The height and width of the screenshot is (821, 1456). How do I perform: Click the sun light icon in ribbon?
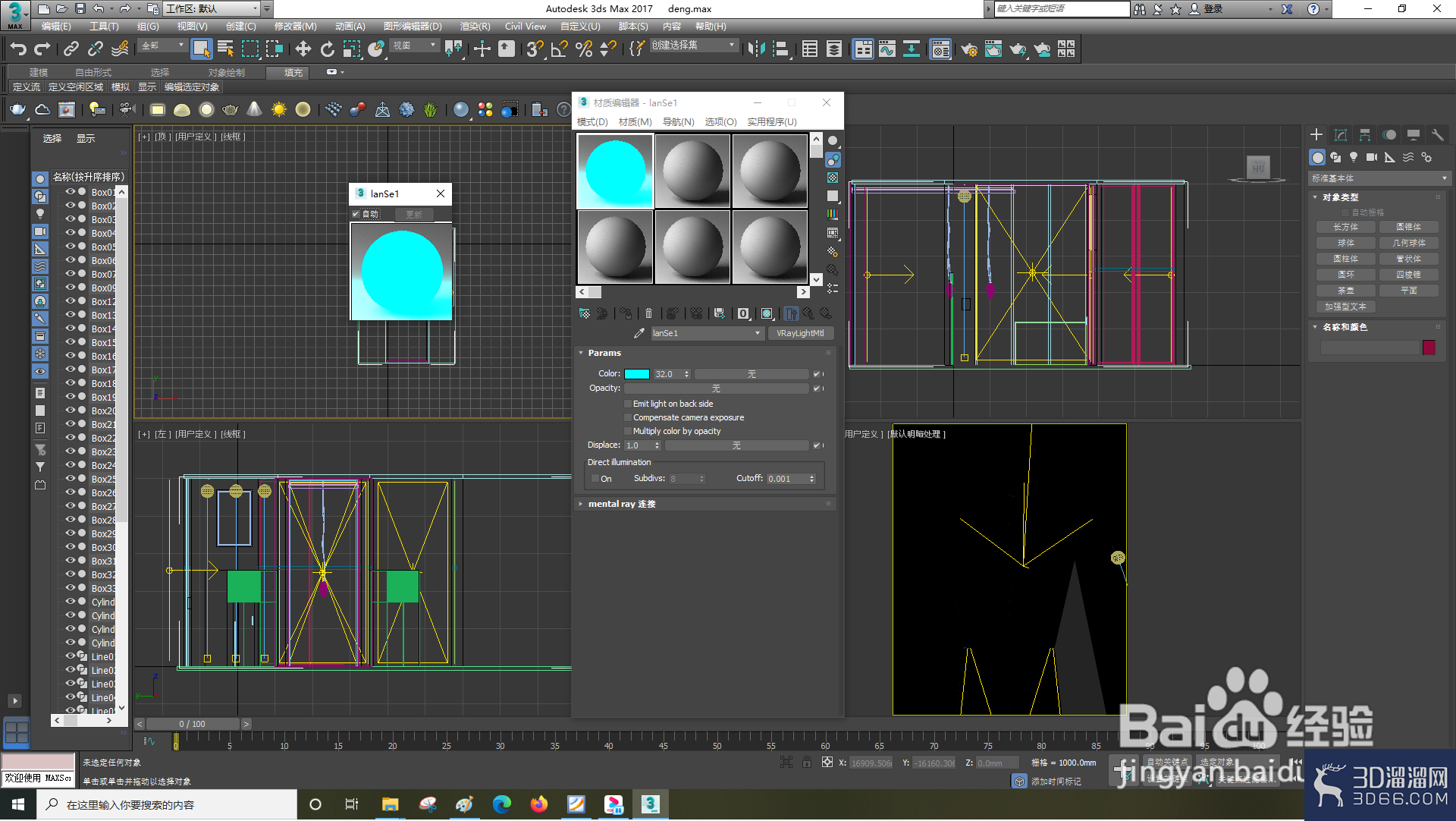click(279, 110)
